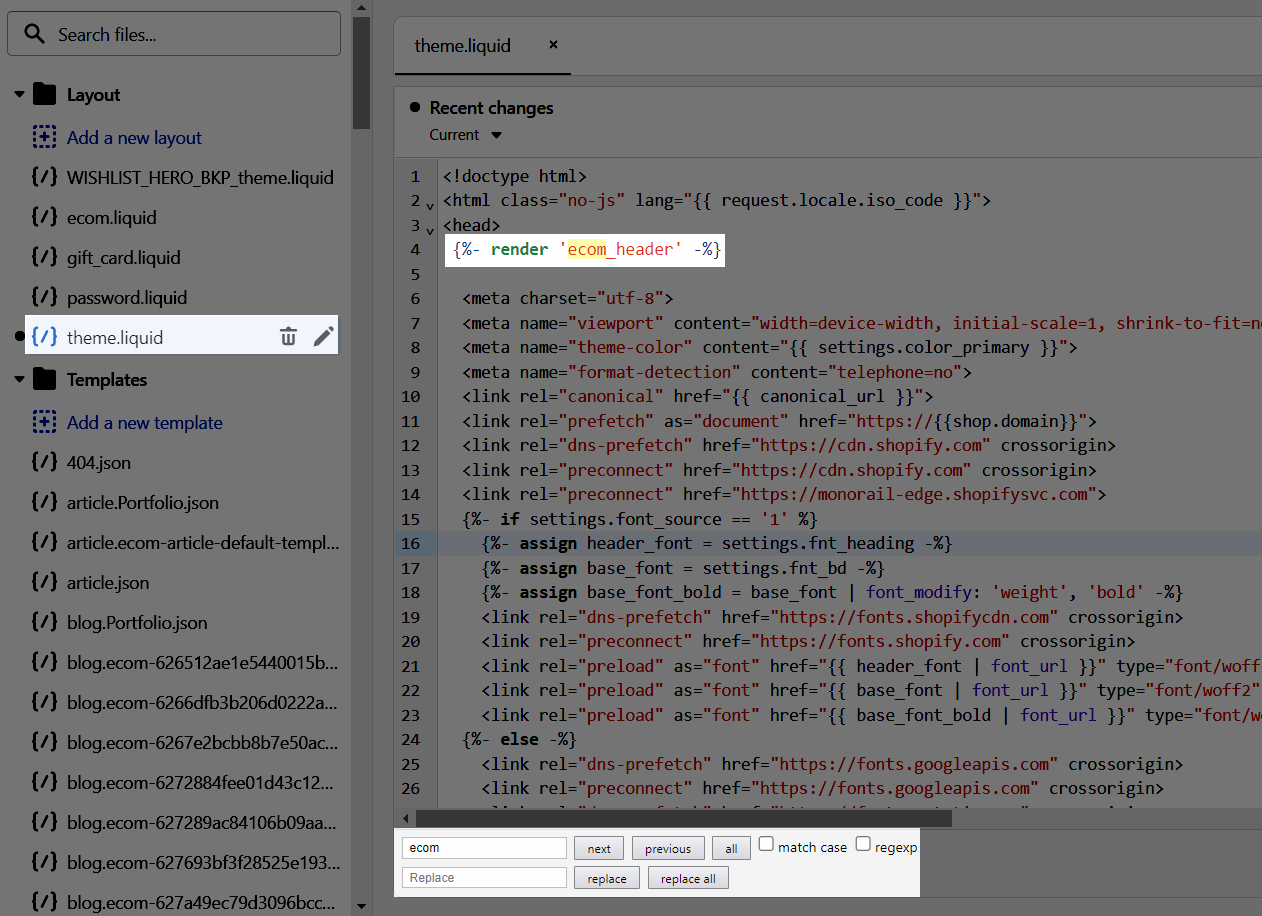Delete theme.liquid using the trash icon
The image size is (1262, 916).
coord(288,337)
